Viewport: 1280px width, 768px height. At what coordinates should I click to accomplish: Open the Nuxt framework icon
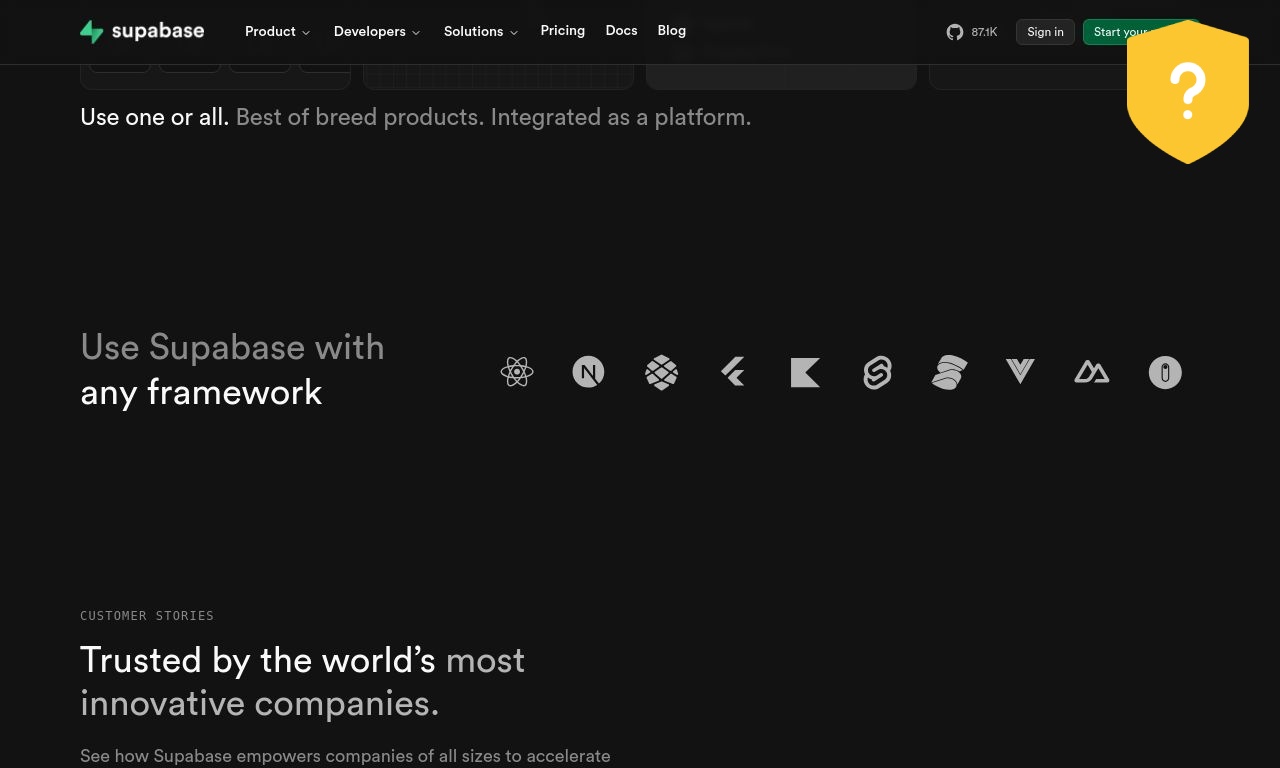coord(1092,372)
